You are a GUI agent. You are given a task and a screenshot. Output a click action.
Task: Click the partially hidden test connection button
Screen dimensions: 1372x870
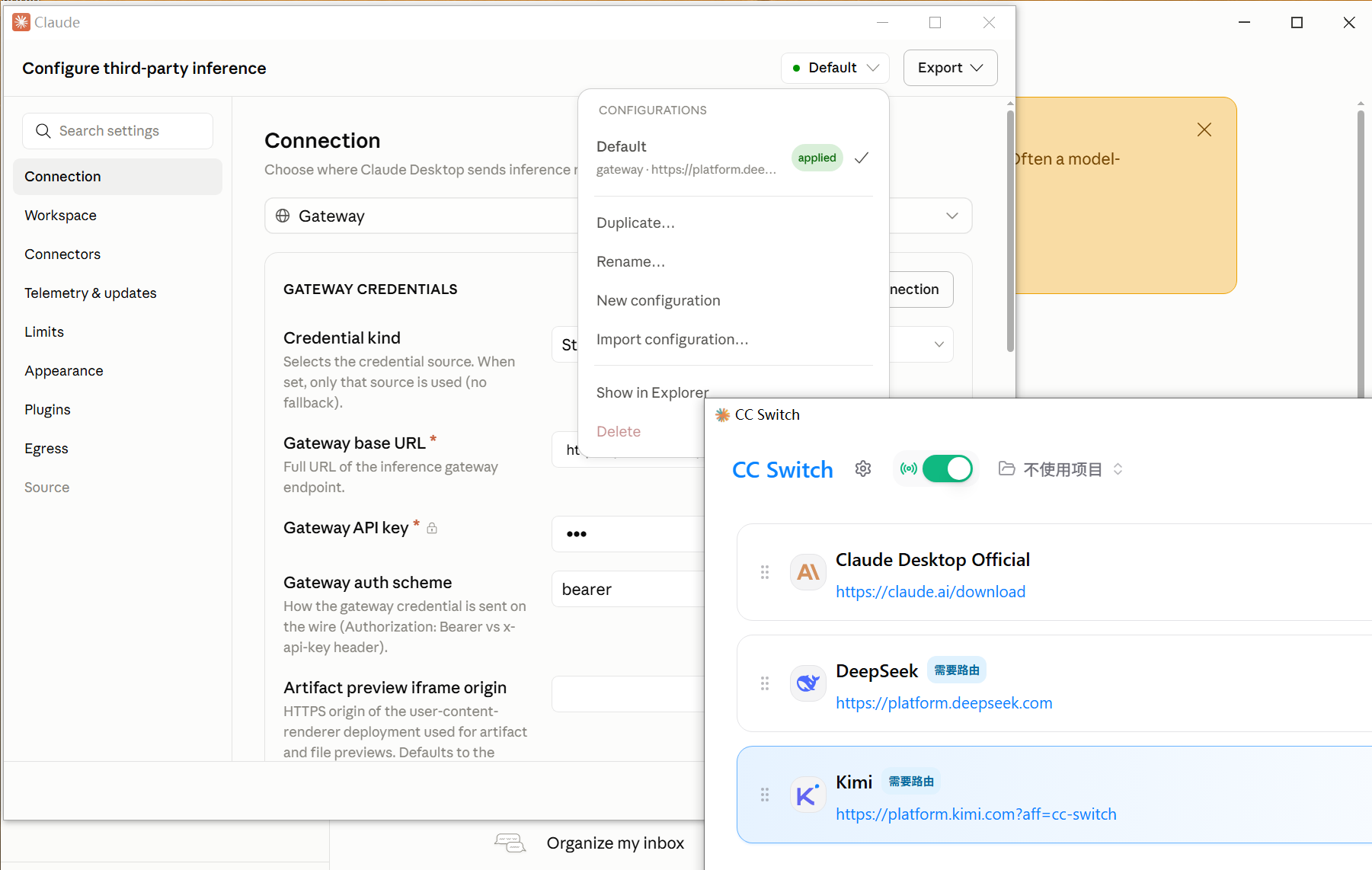[921, 289]
